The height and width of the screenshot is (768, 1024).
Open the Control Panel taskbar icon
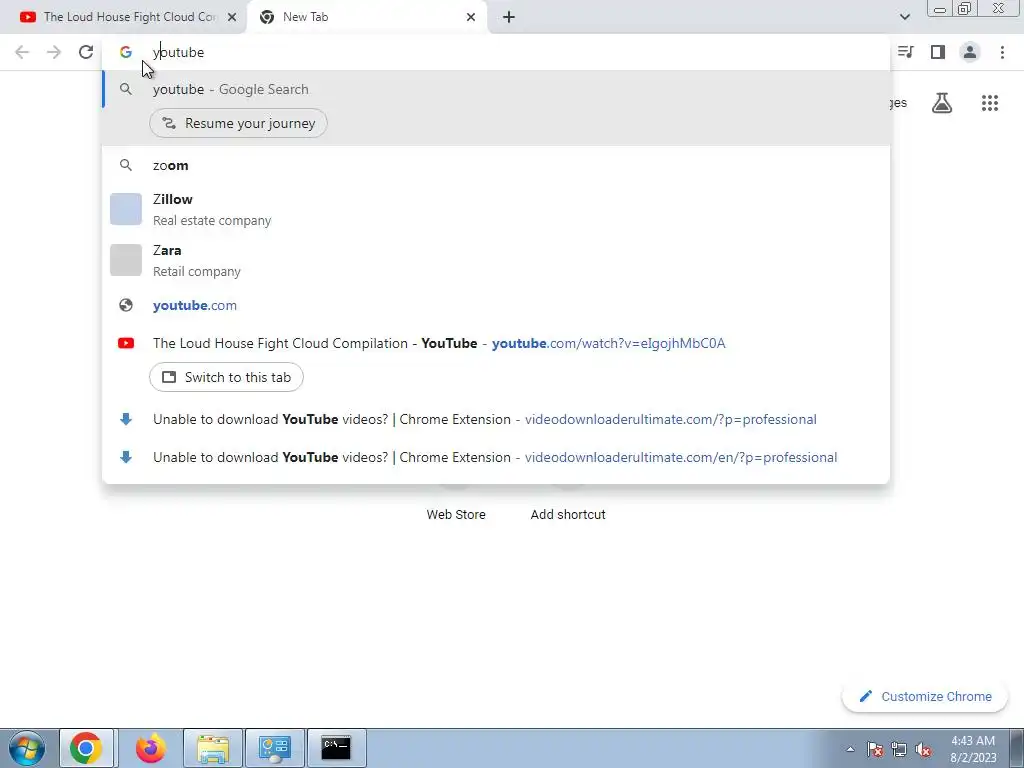pos(275,748)
